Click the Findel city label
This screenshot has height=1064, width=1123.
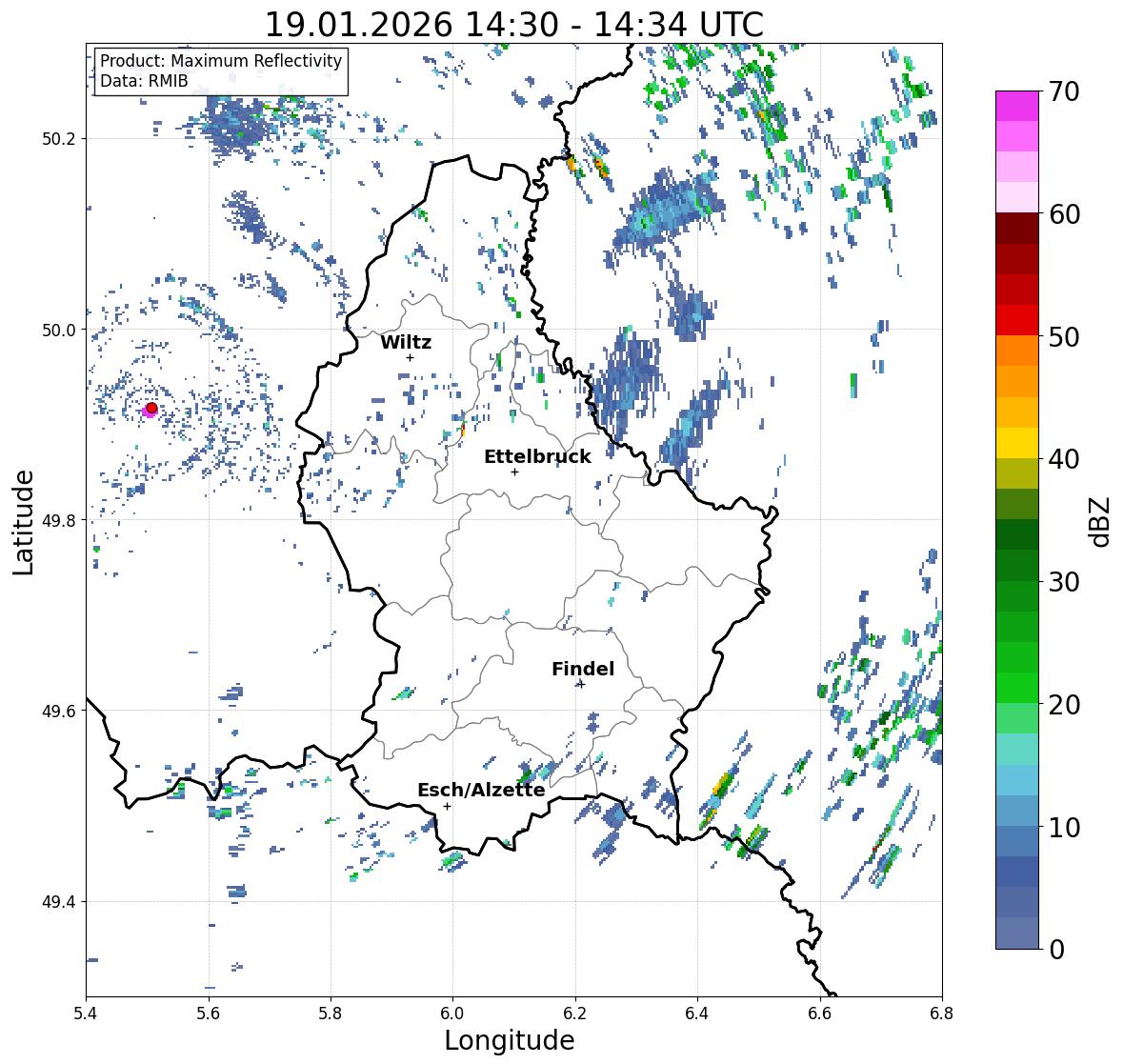coord(583,669)
